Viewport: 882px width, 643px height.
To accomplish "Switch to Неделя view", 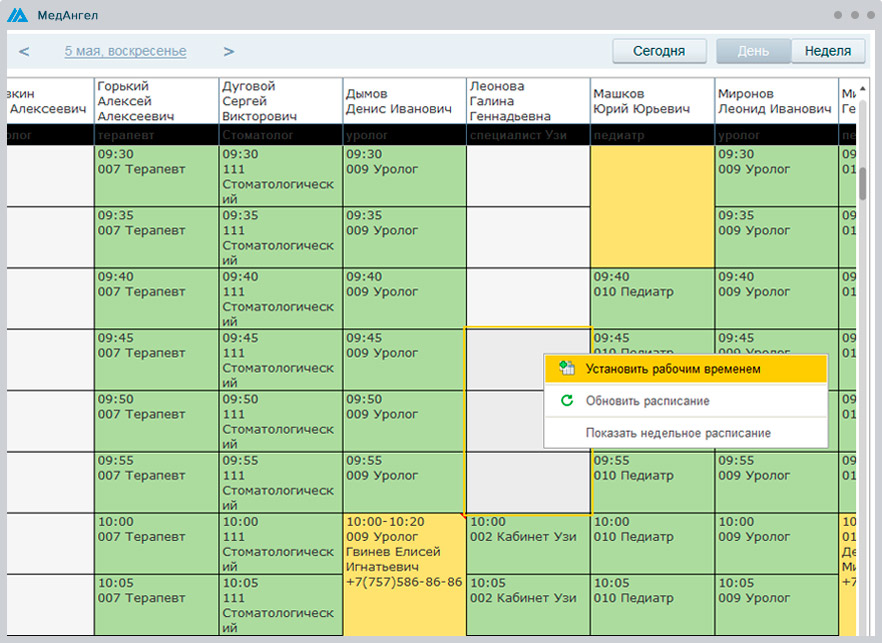I will [x=827, y=52].
